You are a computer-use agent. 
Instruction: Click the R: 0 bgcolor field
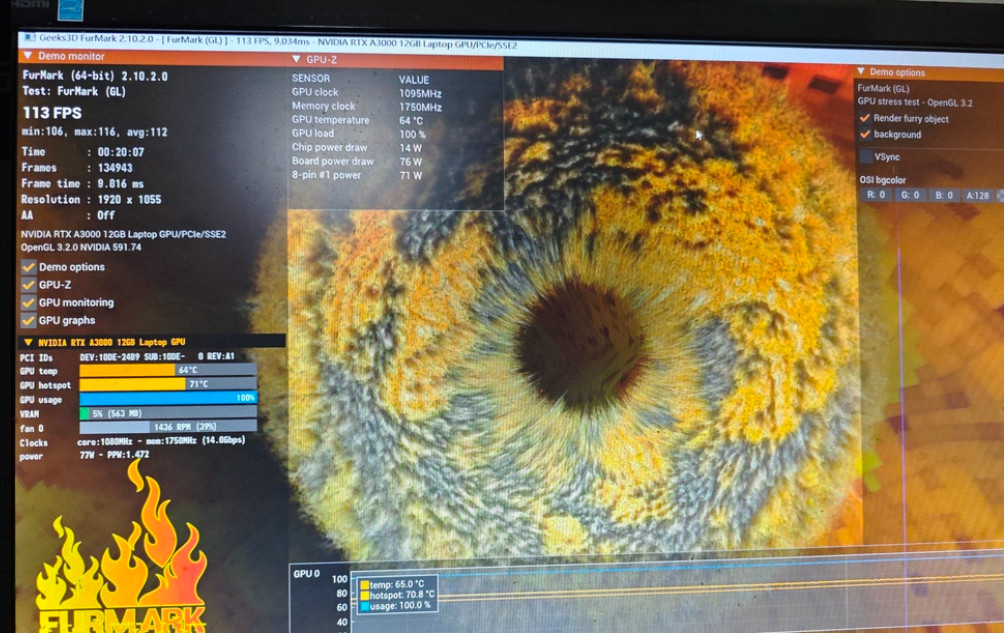[x=875, y=195]
